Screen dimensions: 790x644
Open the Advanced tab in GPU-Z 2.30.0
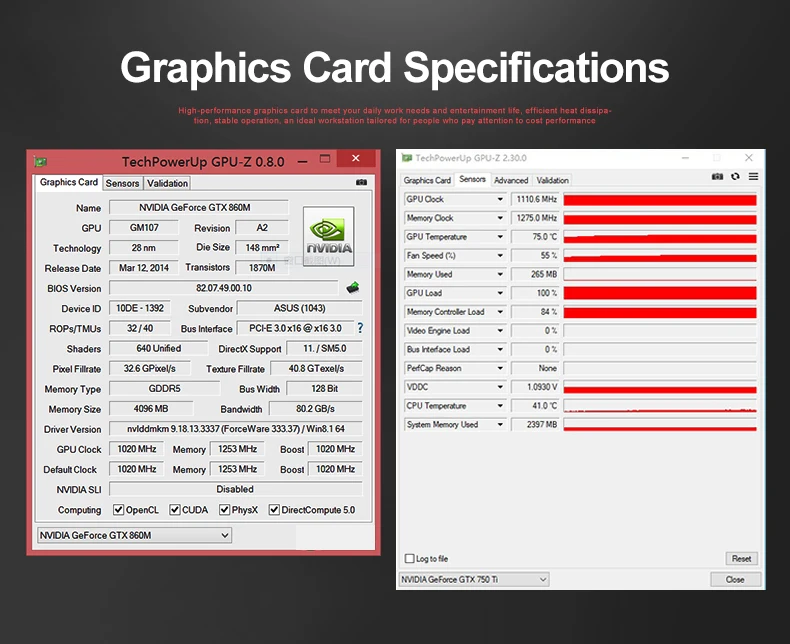[511, 180]
